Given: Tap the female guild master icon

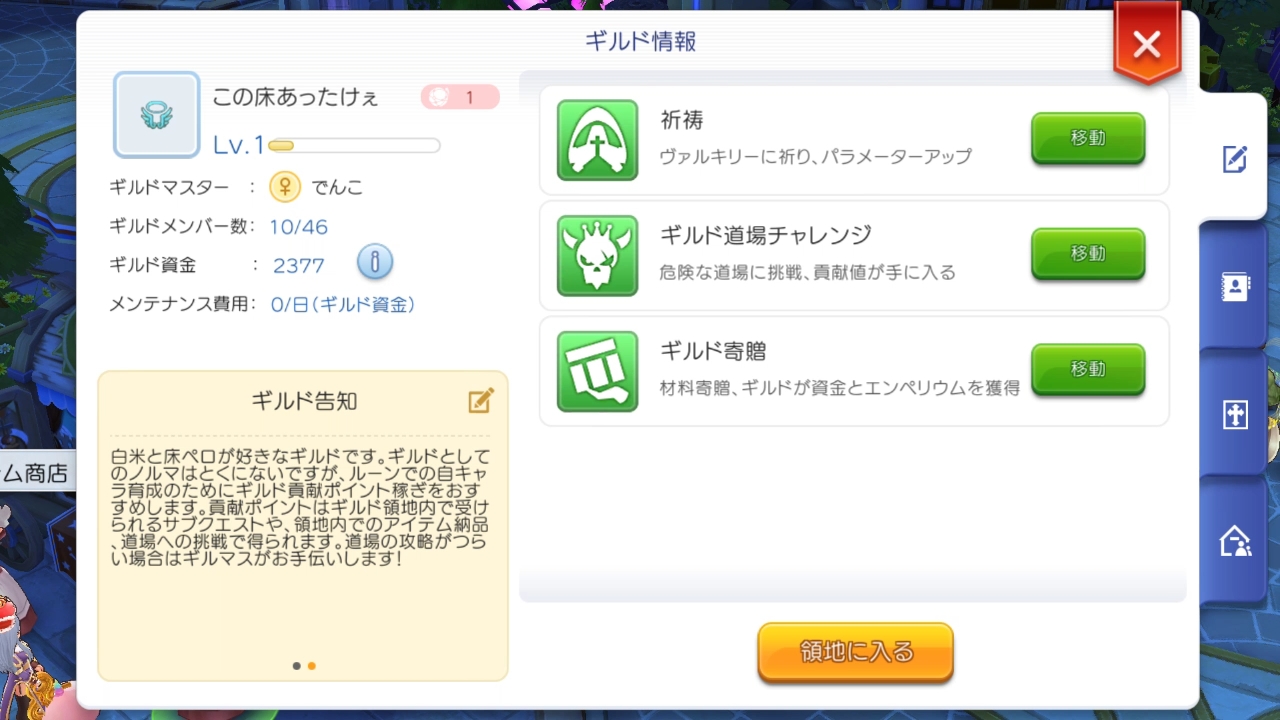Looking at the screenshot, I should [x=285, y=186].
